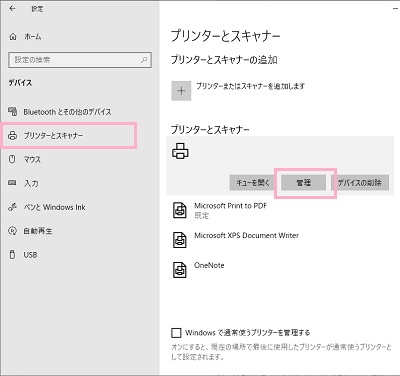The height and width of the screenshot is (376, 400).
Task: Open the USB settings page
Action: (x=30, y=255)
